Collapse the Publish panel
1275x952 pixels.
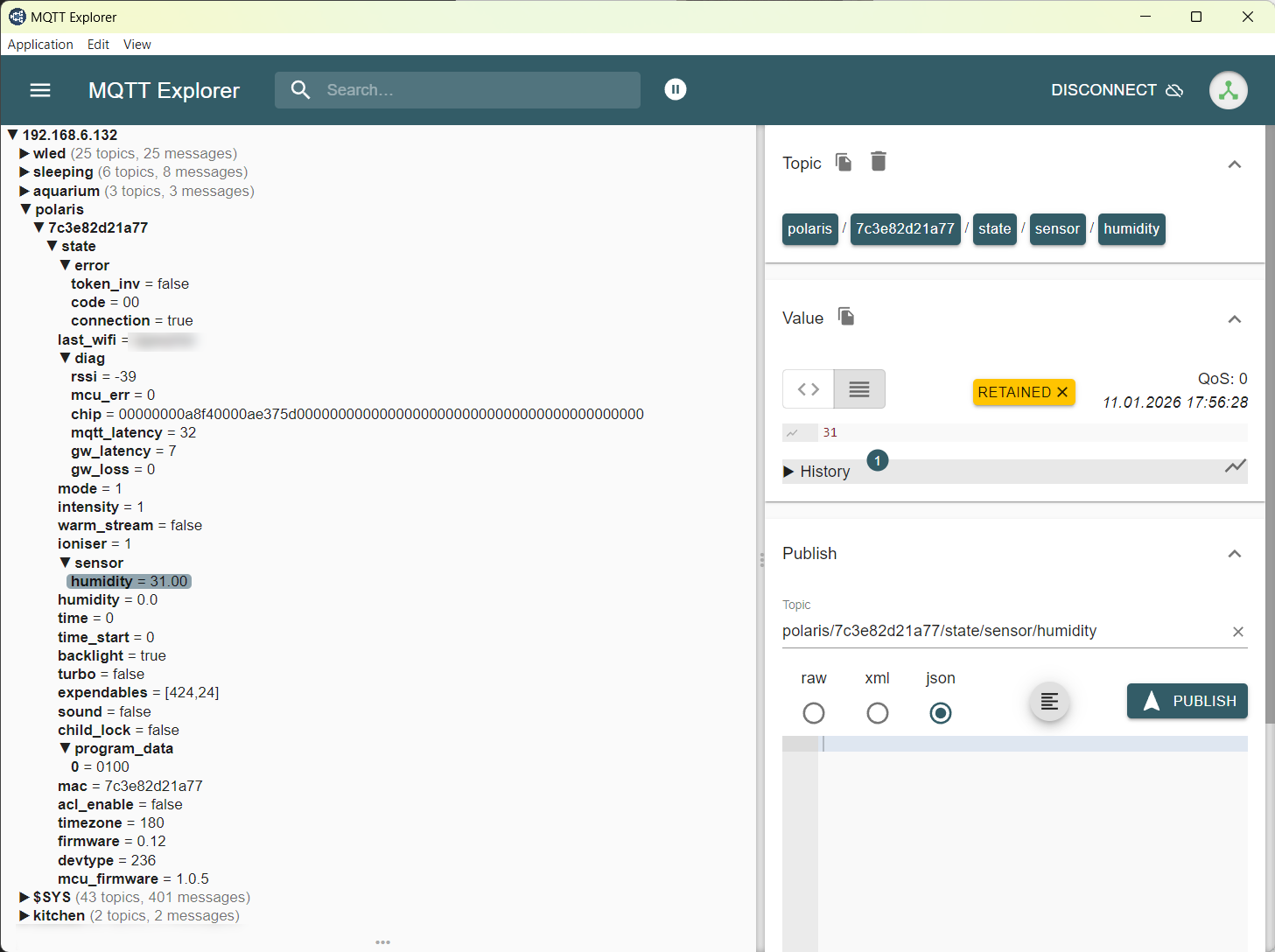point(1234,554)
